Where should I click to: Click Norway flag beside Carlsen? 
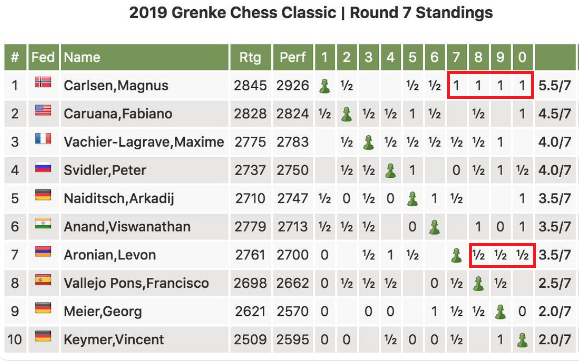[x=43, y=82]
